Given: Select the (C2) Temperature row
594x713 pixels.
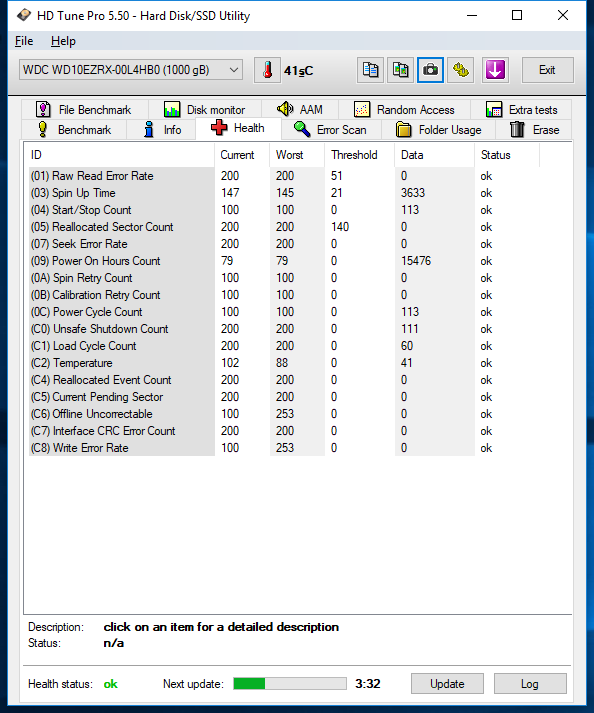Looking at the screenshot, I should tap(285, 363).
